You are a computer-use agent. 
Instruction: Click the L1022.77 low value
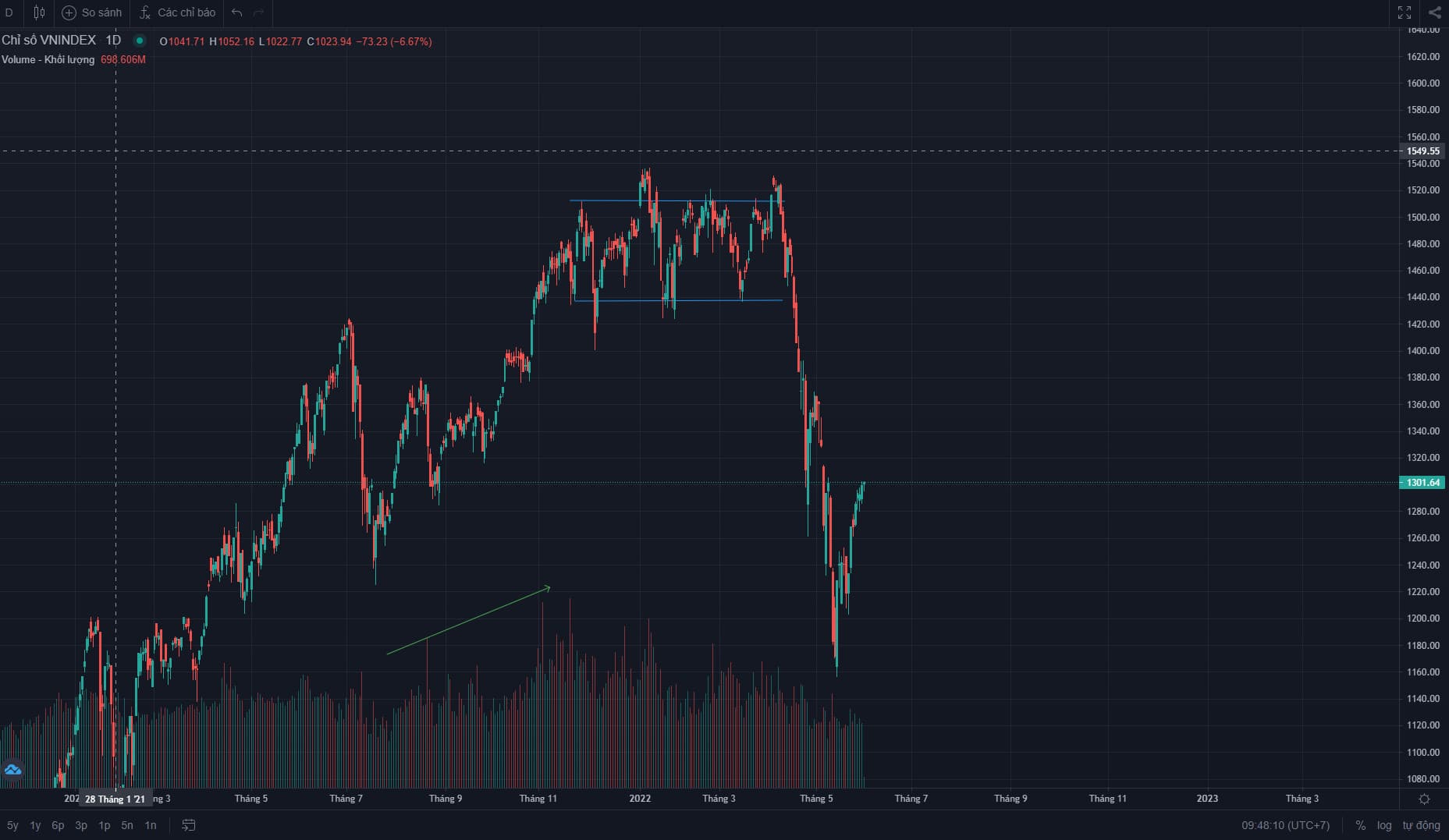280,41
